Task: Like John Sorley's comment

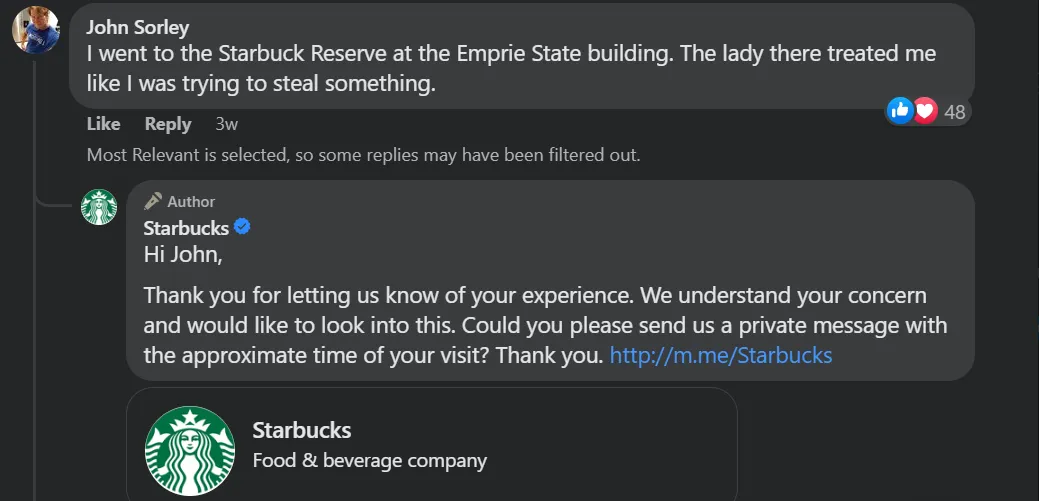Action: click(104, 124)
